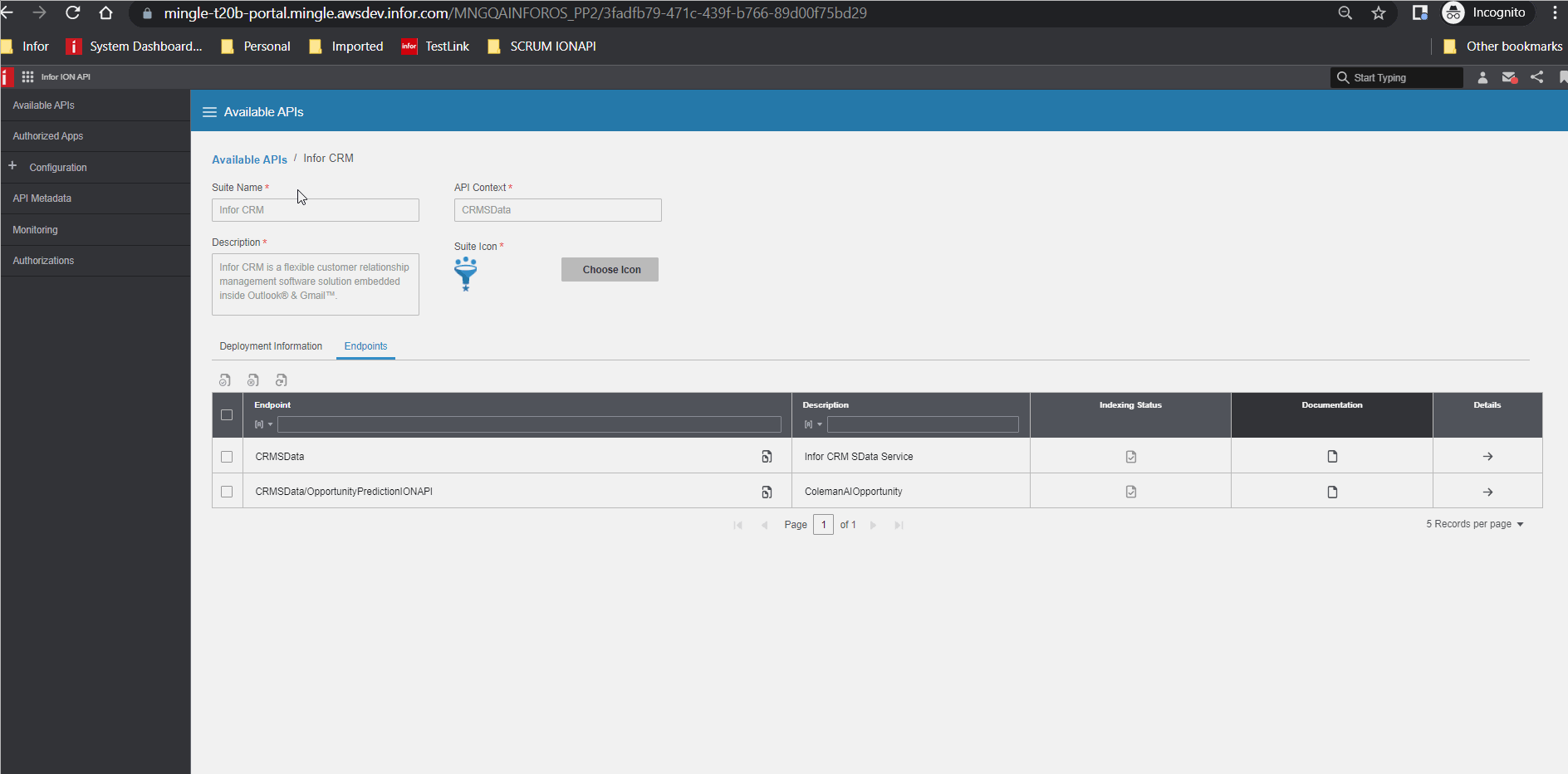Open the System Dashboard bookmark

135,47
